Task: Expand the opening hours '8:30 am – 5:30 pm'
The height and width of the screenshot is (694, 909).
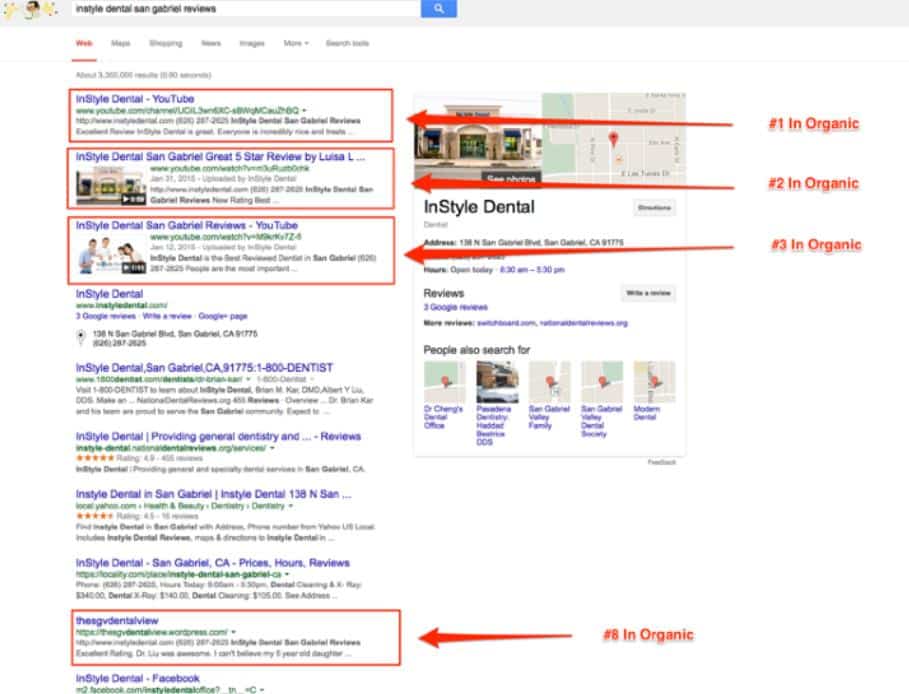Action: (x=532, y=270)
